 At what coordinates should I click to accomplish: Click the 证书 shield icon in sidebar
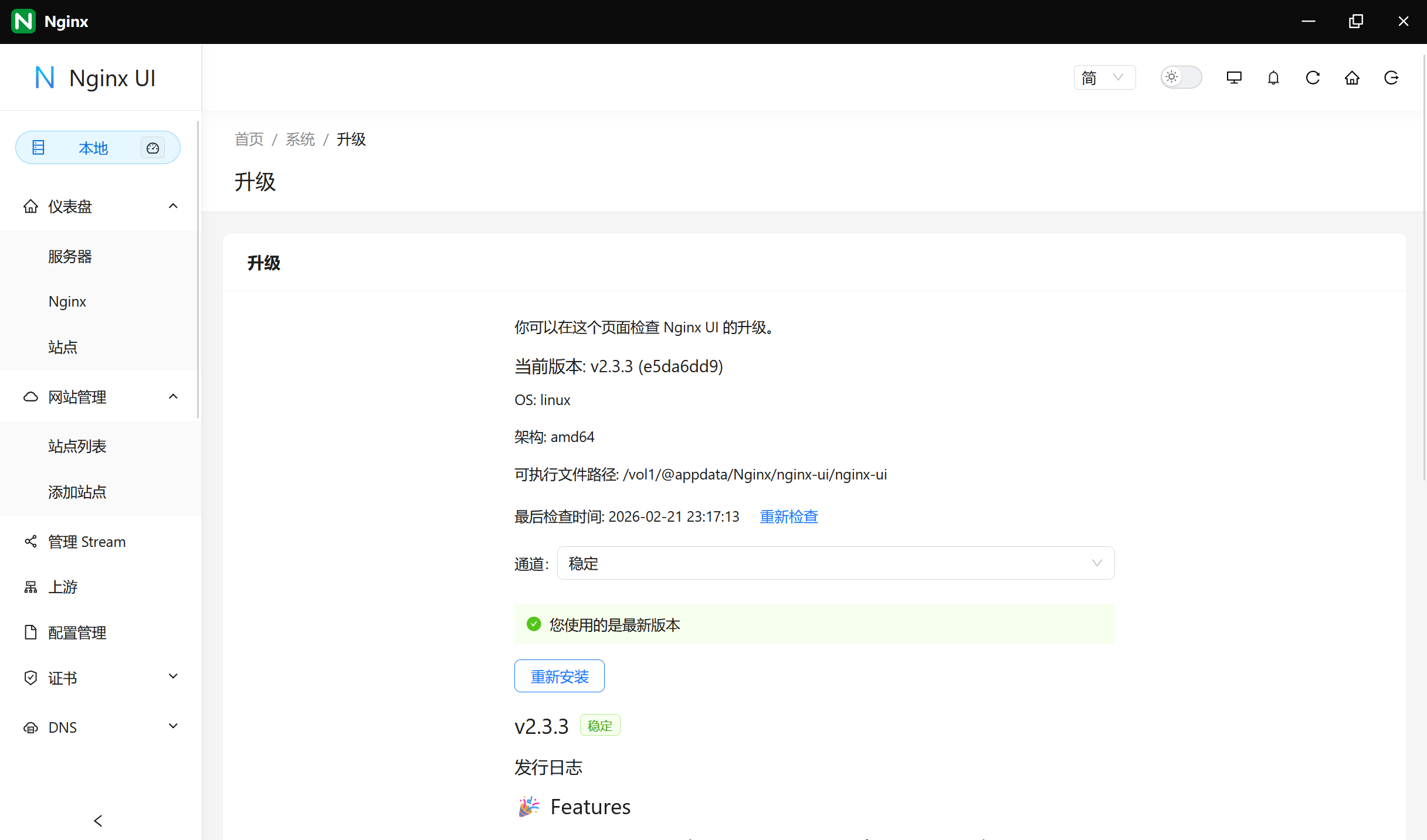pyautogui.click(x=30, y=678)
